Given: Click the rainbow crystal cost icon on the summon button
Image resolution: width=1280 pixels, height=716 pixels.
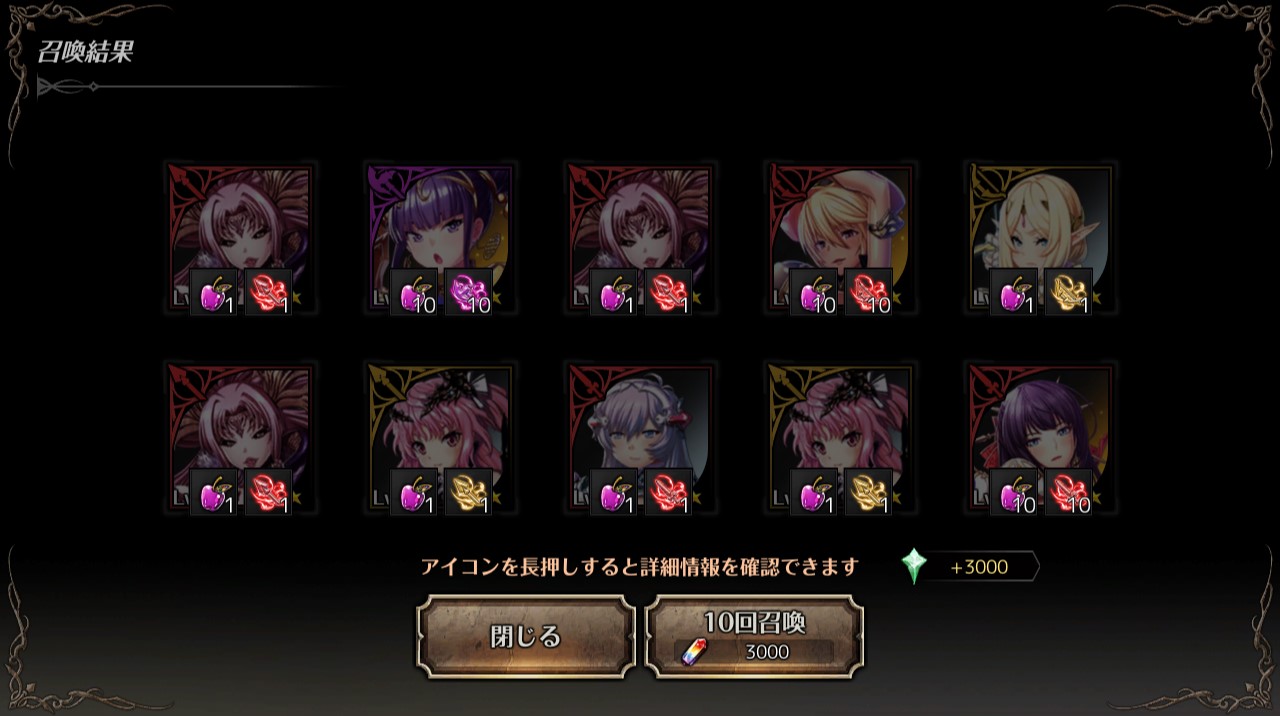Looking at the screenshot, I should click(x=693, y=652).
